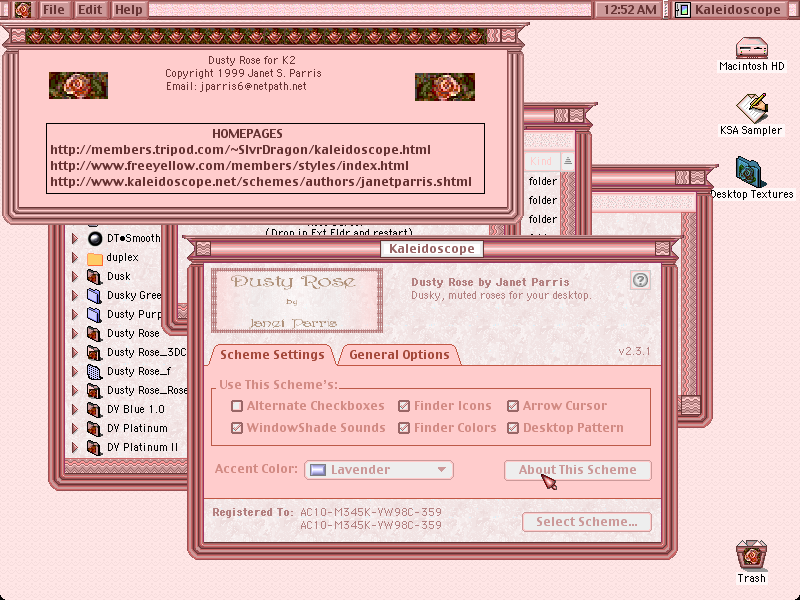Viewport: 800px width, 600px height.
Task: Select the Dusty Purple scheme icon
Action: (94, 314)
